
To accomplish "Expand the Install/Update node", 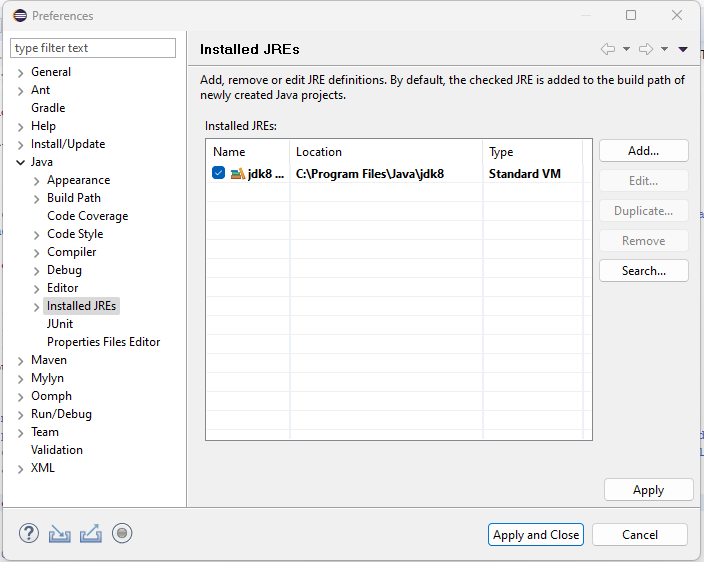I will 20,145.
